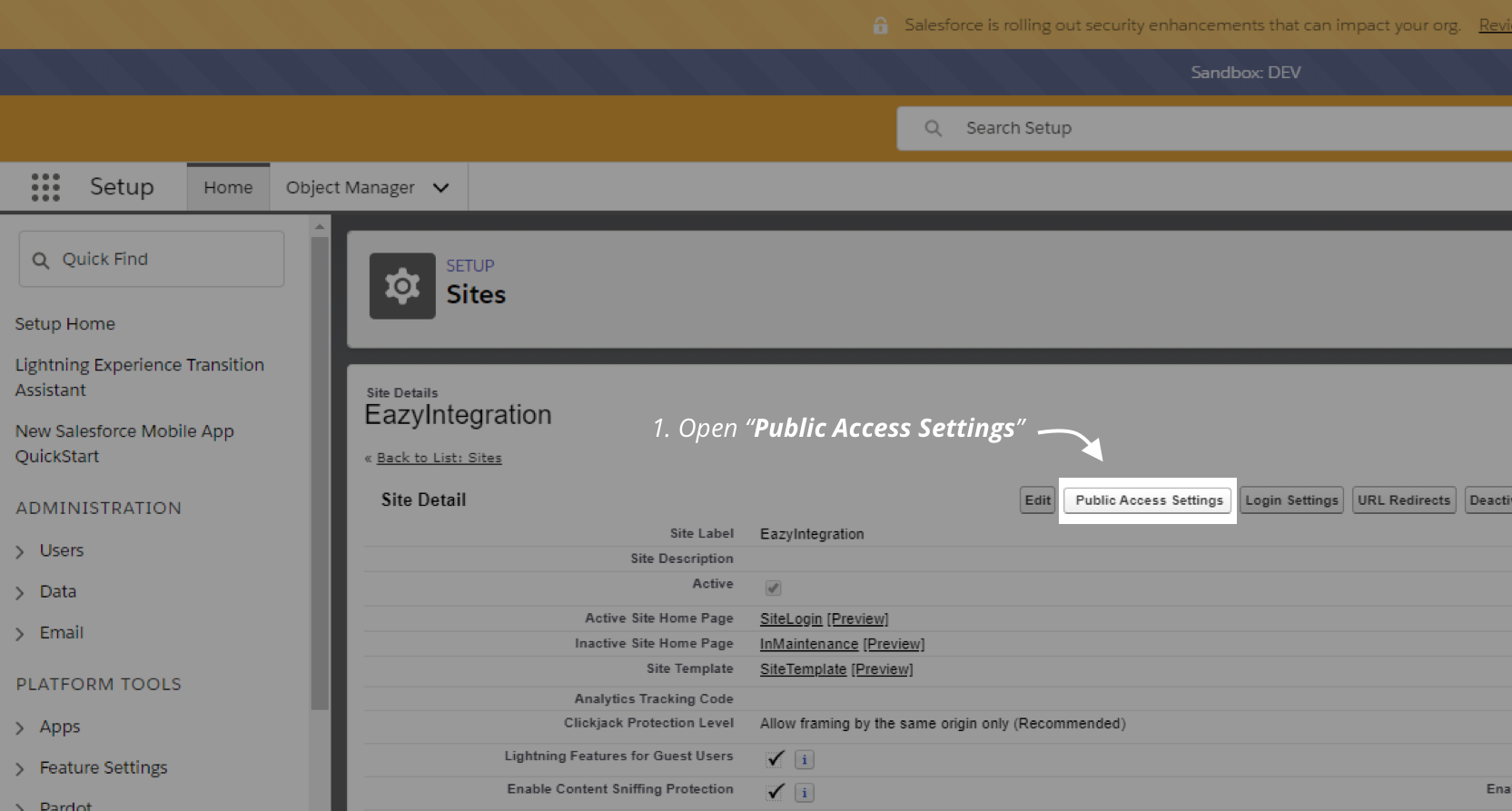Viewport: 1512px width, 811px height.
Task: Preview the Inactive Site Home Page
Action: 894,644
